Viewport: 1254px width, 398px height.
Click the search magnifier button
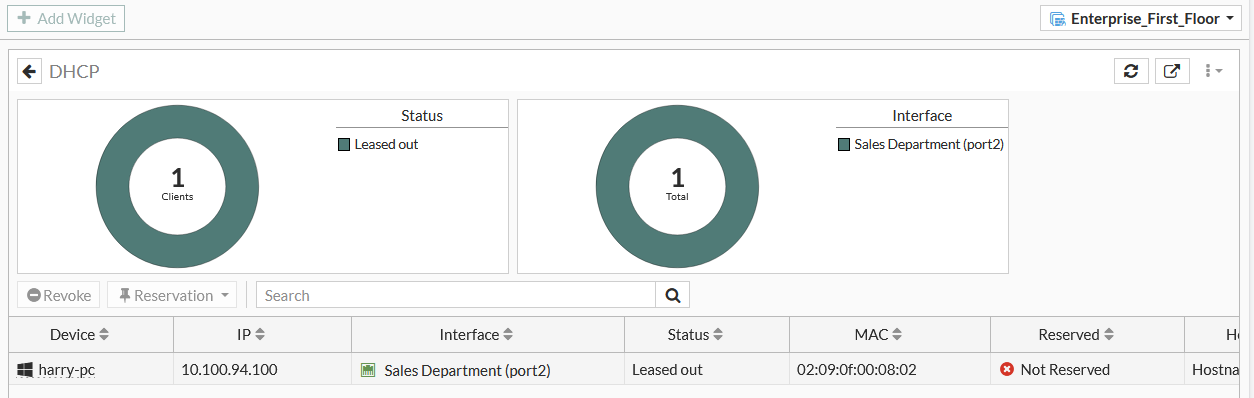tap(672, 295)
